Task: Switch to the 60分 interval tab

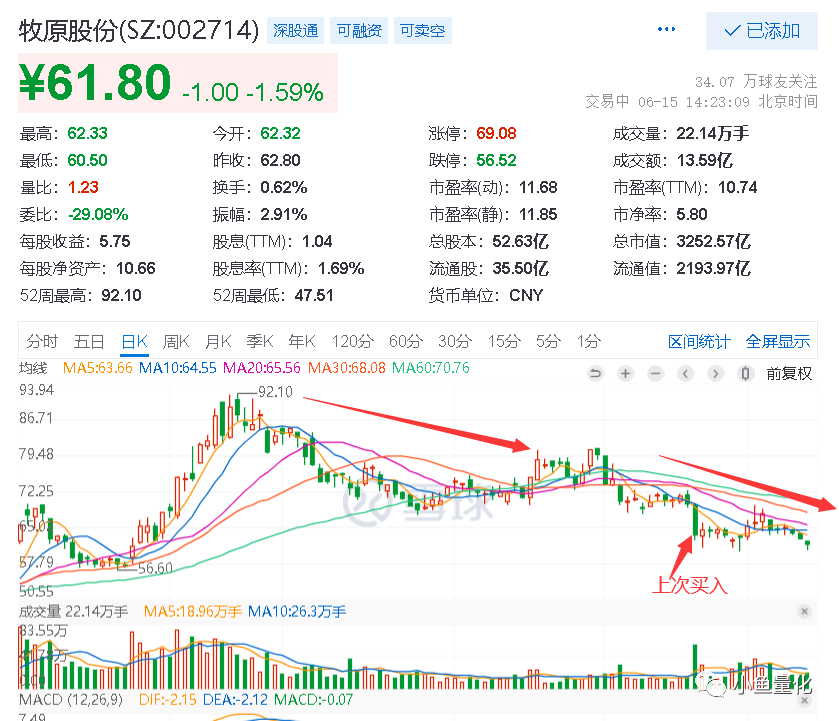Action: 406,341
